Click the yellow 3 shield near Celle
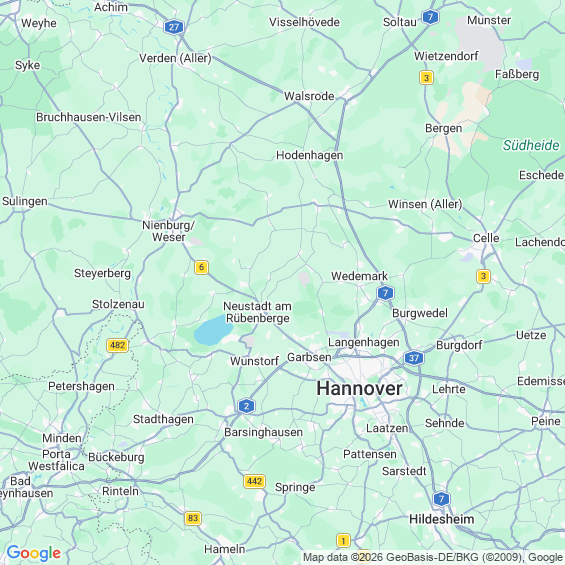565x565 pixels. [483, 276]
